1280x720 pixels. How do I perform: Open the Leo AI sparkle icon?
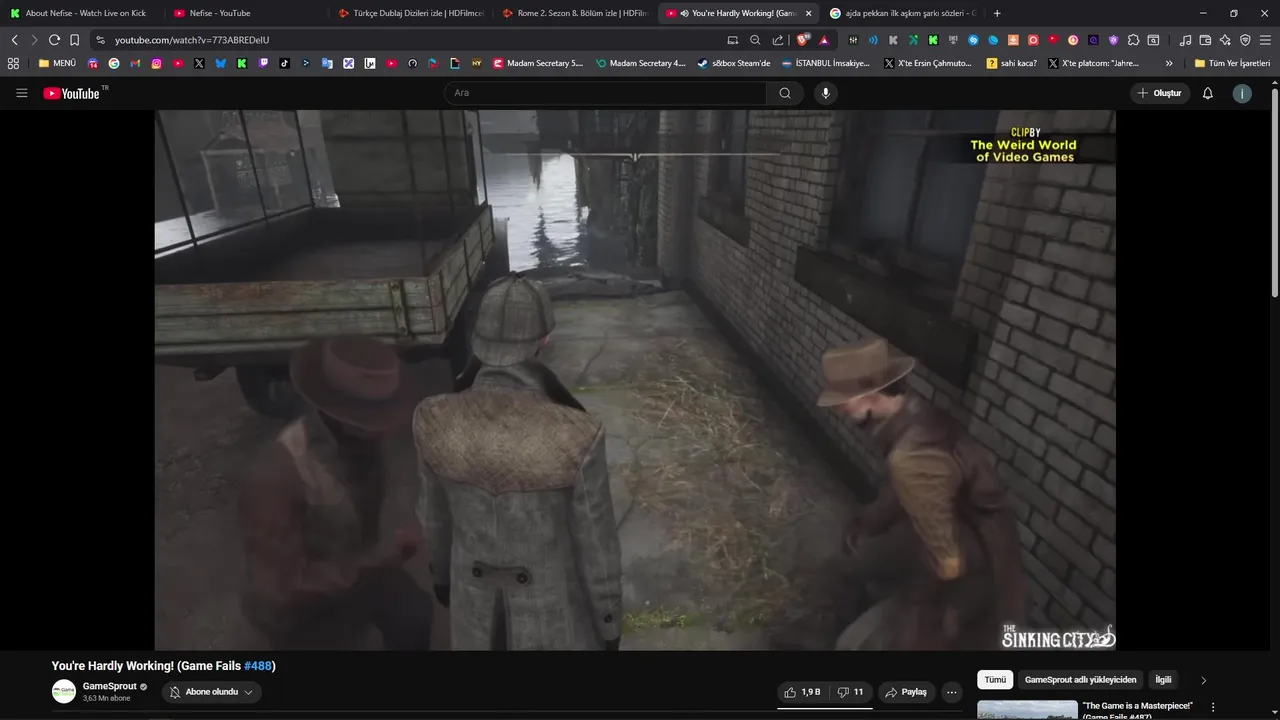pyautogui.click(x=1225, y=40)
